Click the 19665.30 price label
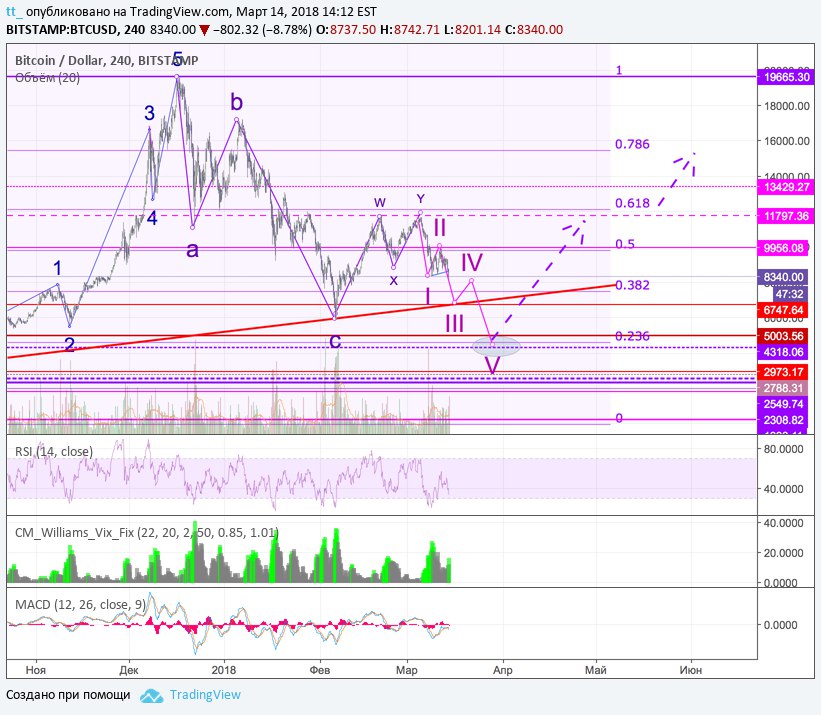This screenshot has height=715, width=821. coord(785,77)
